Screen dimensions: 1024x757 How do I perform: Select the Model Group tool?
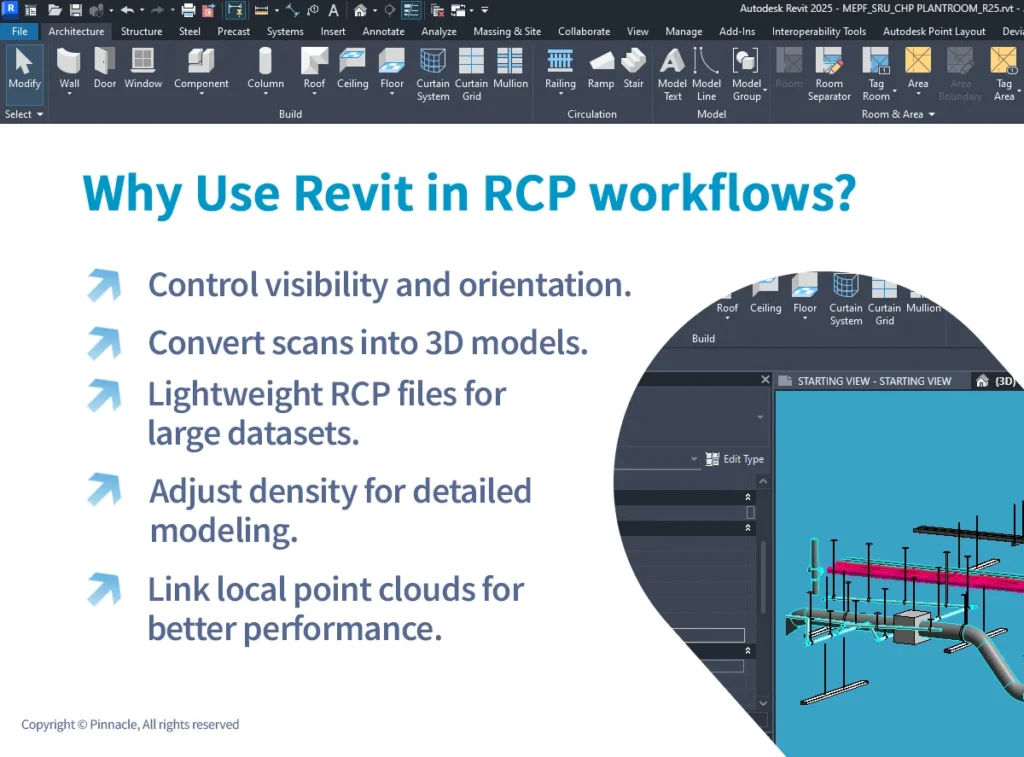pos(746,74)
